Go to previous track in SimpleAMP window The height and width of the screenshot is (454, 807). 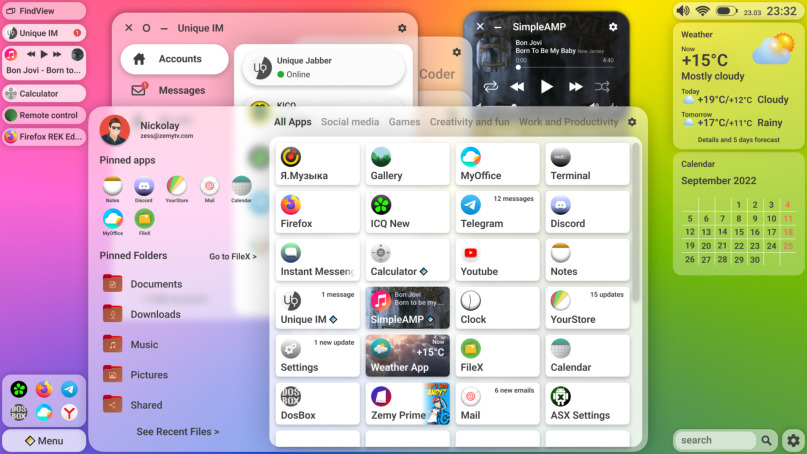coord(517,86)
